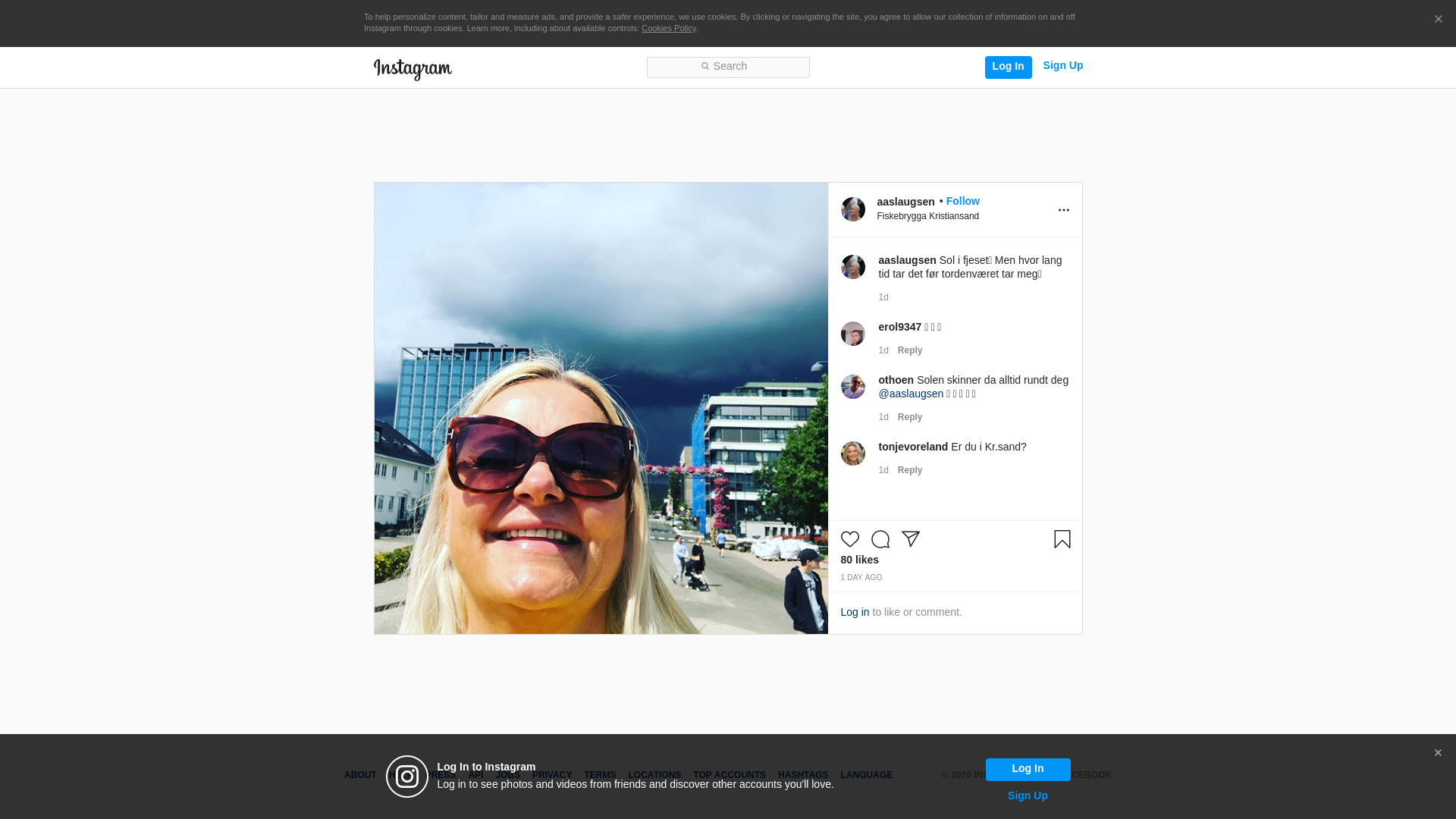The image size is (1456, 819).
Task: Click 1d timestamp on erol9347 comment
Action: pyautogui.click(x=883, y=350)
